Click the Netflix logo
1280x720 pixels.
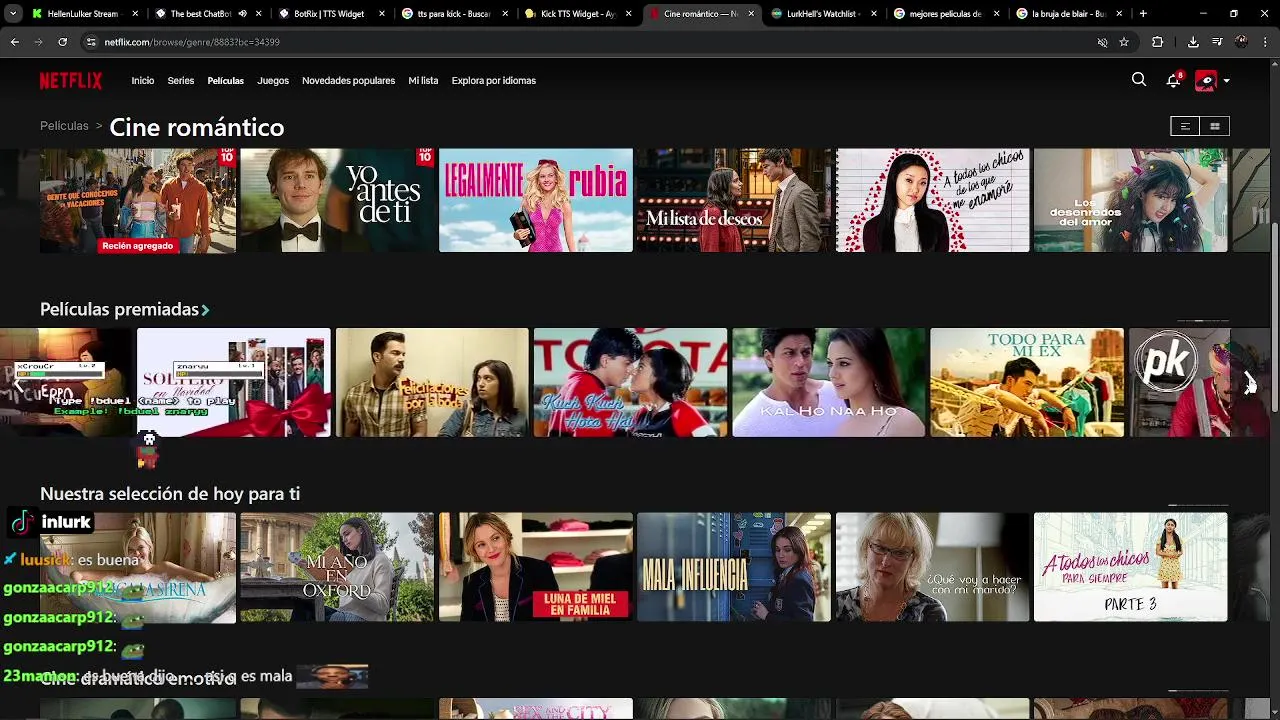click(71, 81)
